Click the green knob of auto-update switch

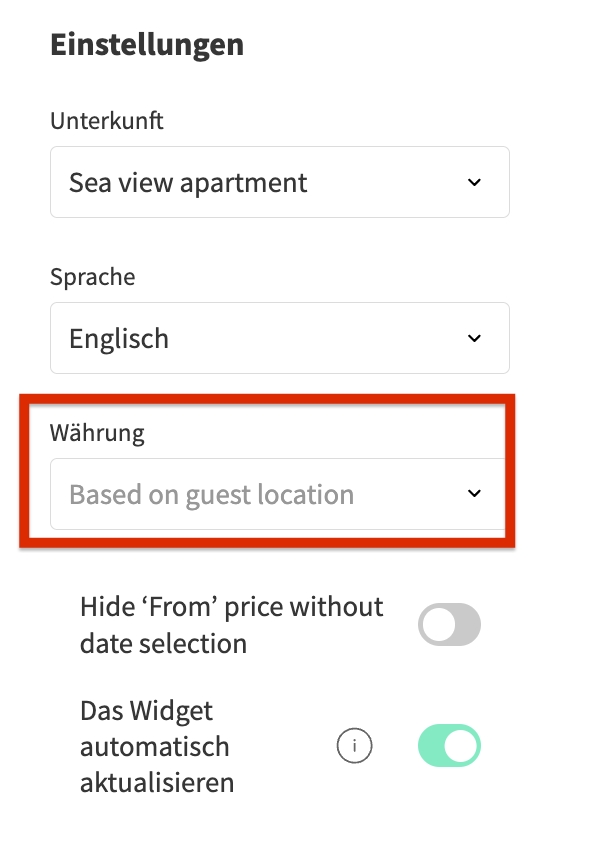462,746
